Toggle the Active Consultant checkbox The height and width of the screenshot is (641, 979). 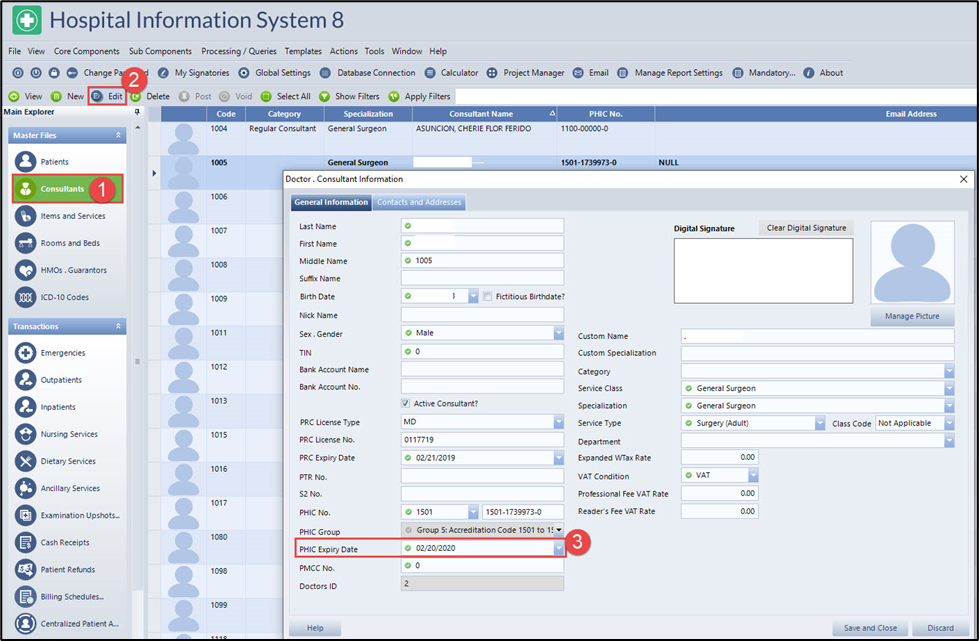coord(406,403)
